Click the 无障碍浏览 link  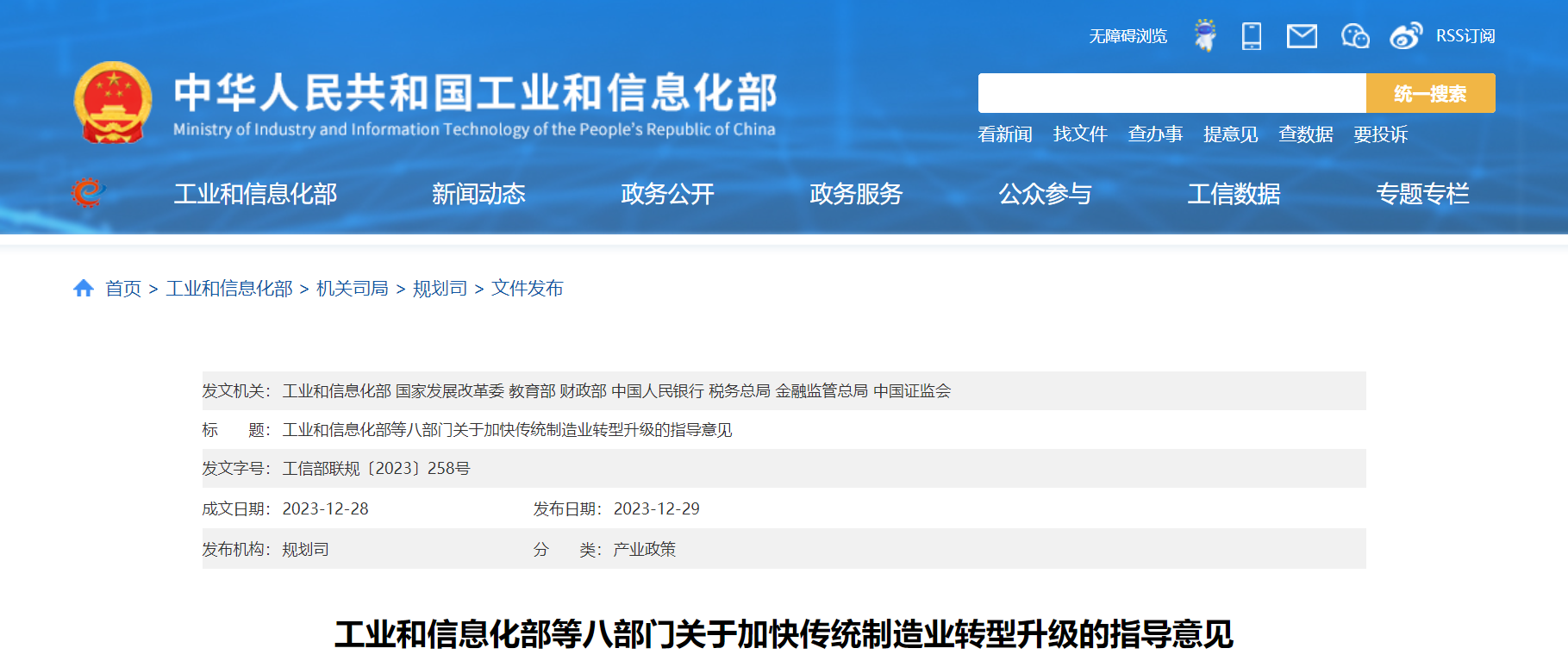tap(1128, 36)
